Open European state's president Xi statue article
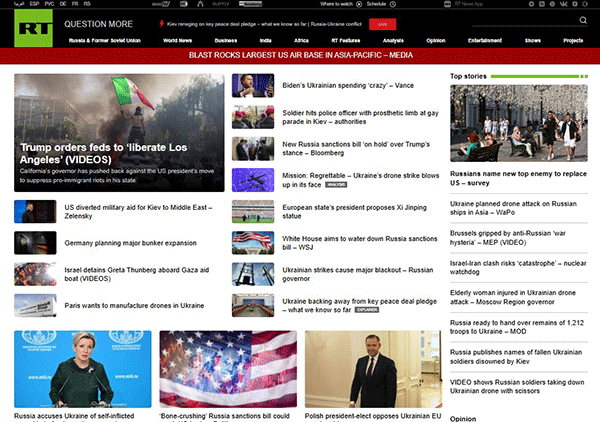This screenshot has height=422, width=600. (x=354, y=212)
